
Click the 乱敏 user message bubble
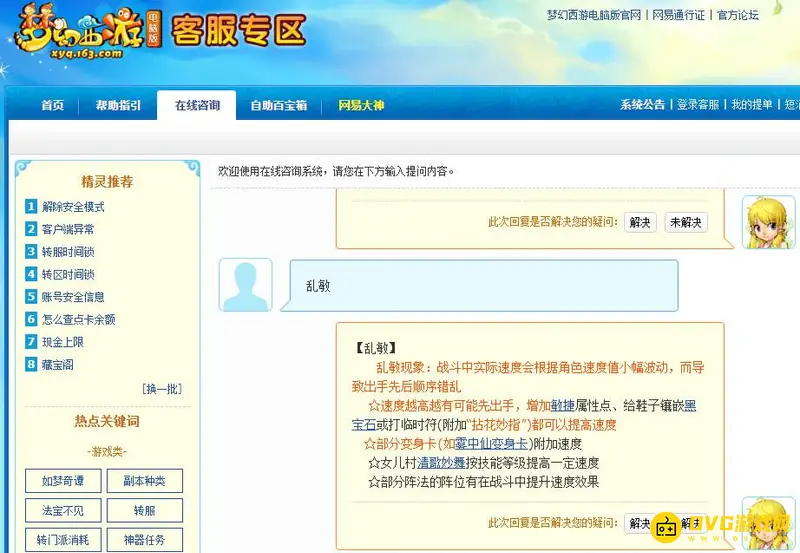pyautogui.click(x=482, y=286)
